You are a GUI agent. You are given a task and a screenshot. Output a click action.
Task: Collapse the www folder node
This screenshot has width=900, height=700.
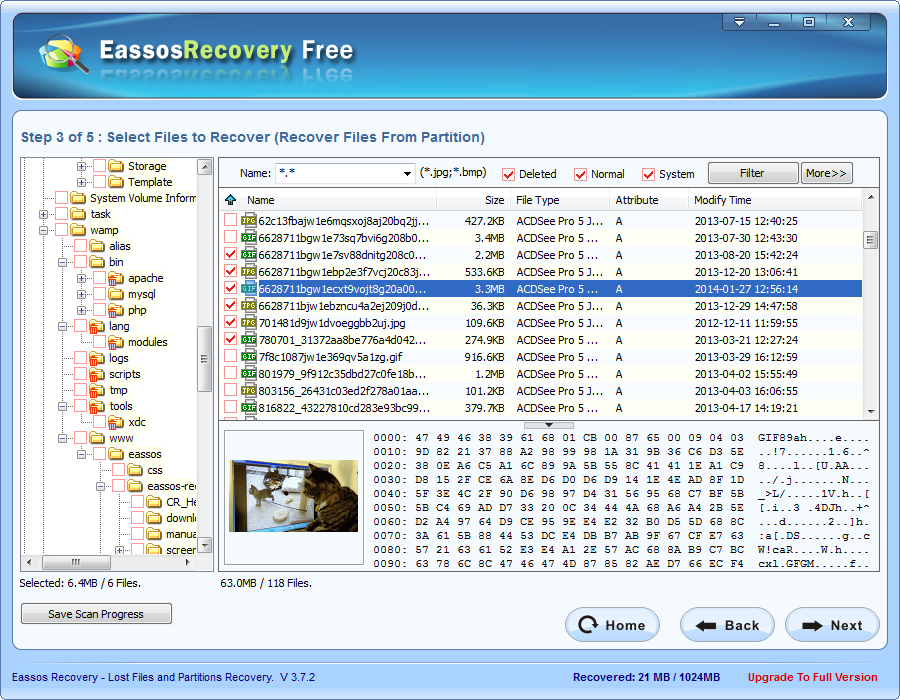tap(62, 439)
